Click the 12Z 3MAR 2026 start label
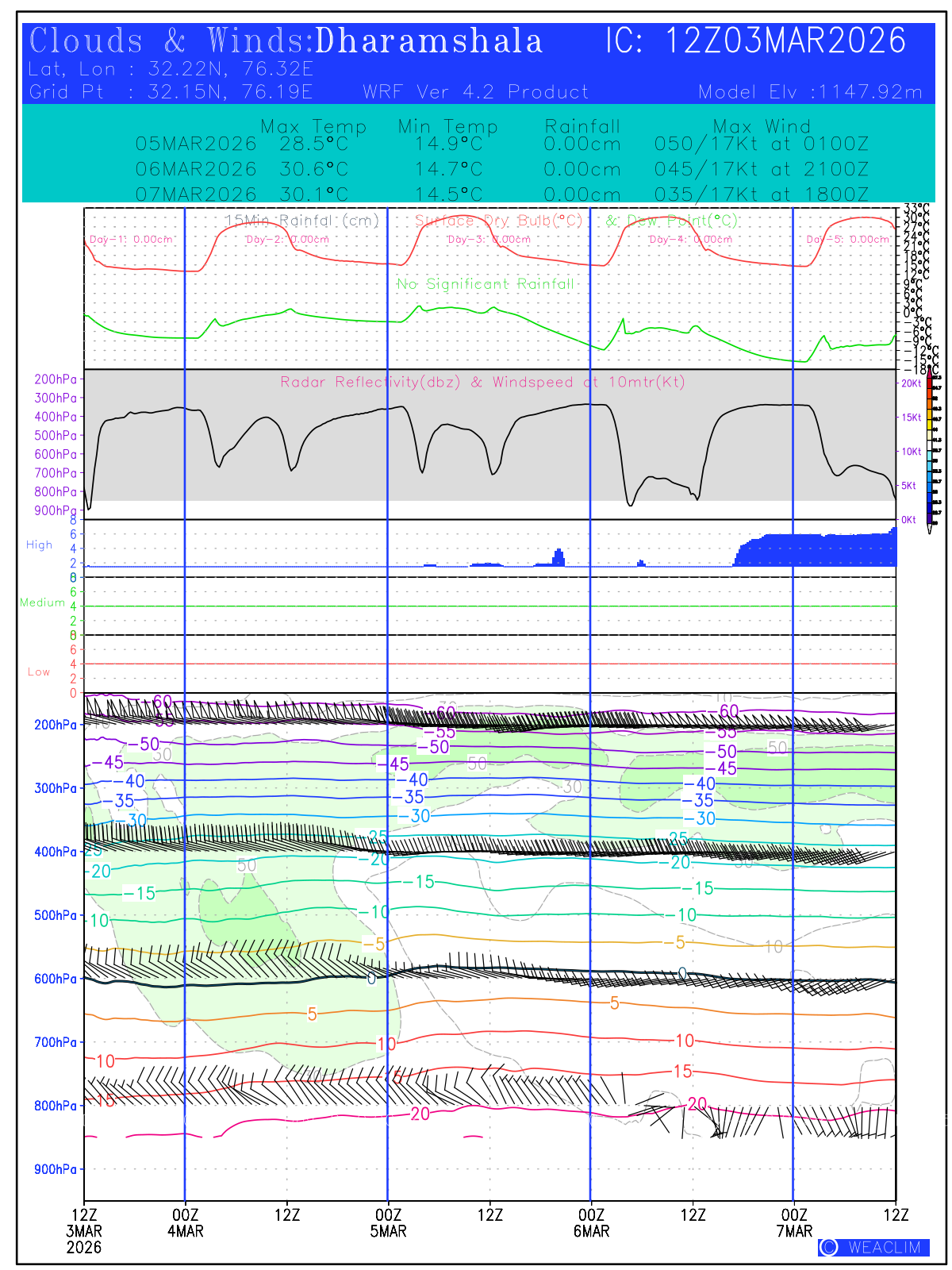Viewport: 952px width, 1270px height. [84, 1230]
